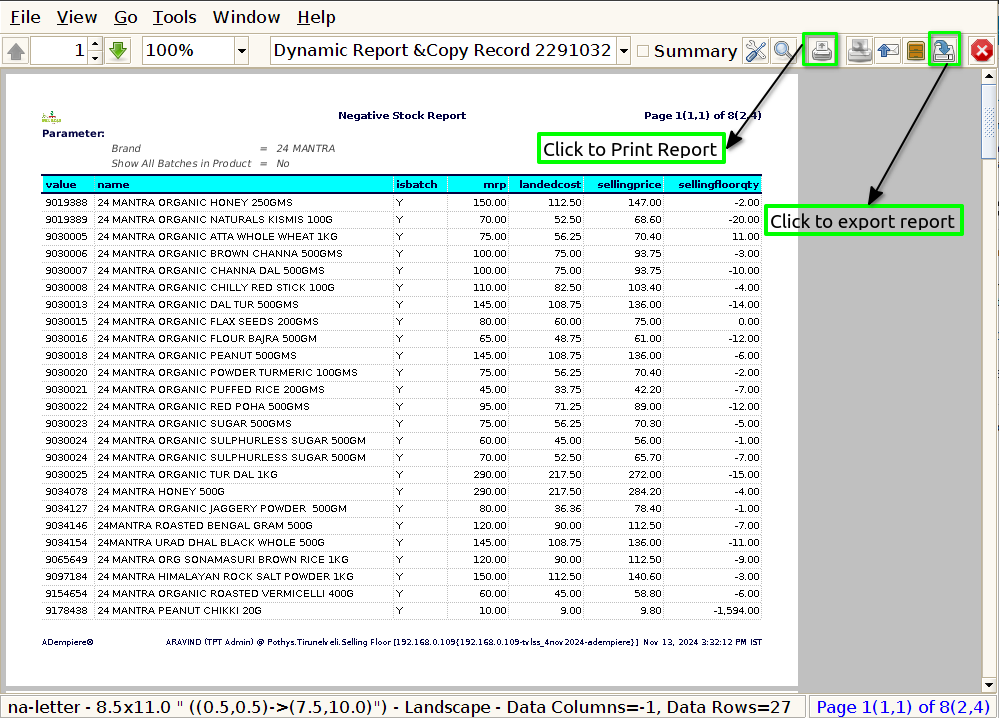
Task: Click the vertical scrollbar thumb
Action: tap(989, 122)
